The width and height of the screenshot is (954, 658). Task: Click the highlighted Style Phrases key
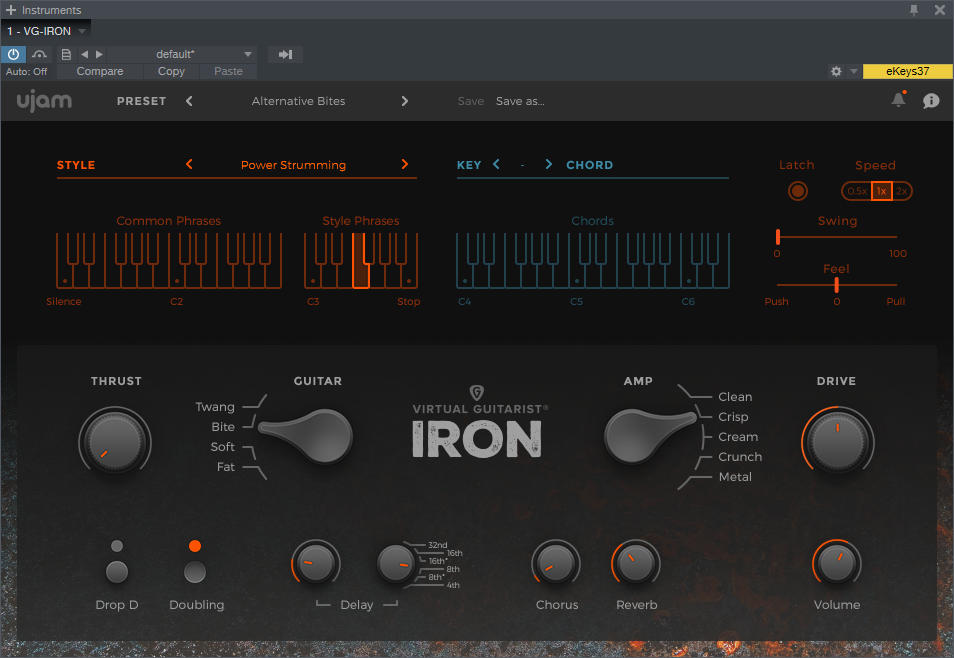[361, 261]
